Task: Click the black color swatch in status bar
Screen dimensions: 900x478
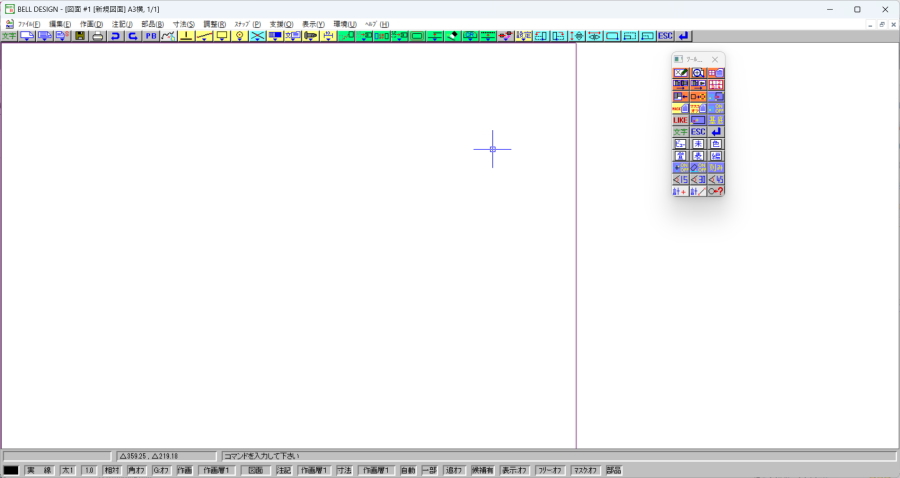Action: (11, 470)
